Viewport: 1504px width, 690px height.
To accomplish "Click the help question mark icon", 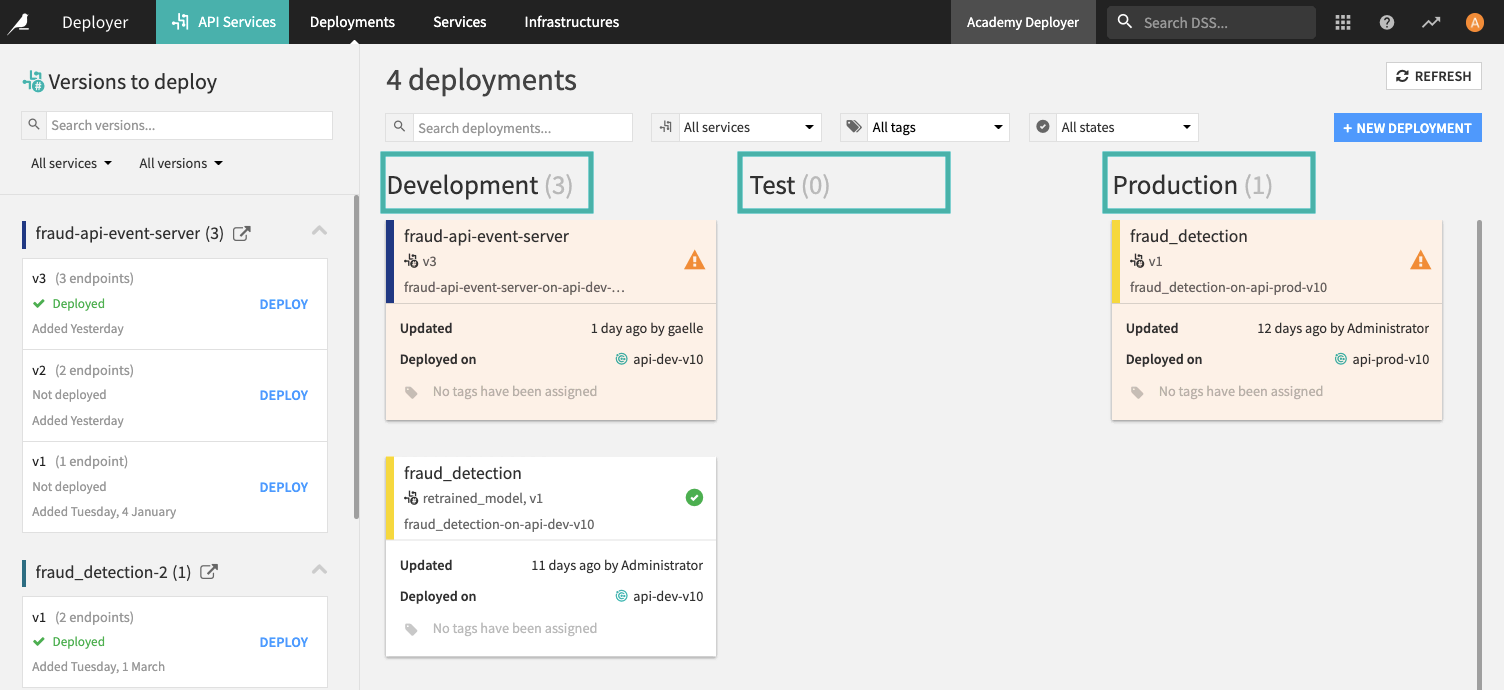I will (x=1387, y=21).
